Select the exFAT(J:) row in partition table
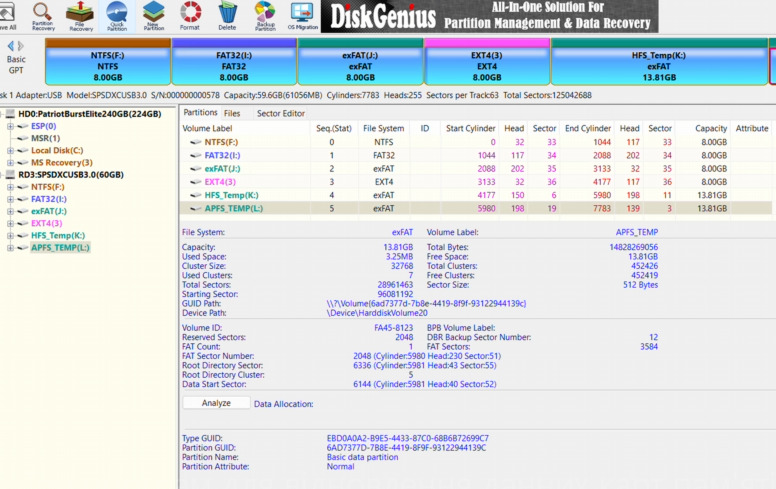Screen dimensions: 776x489 pyautogui.click(x=477, y=169)
